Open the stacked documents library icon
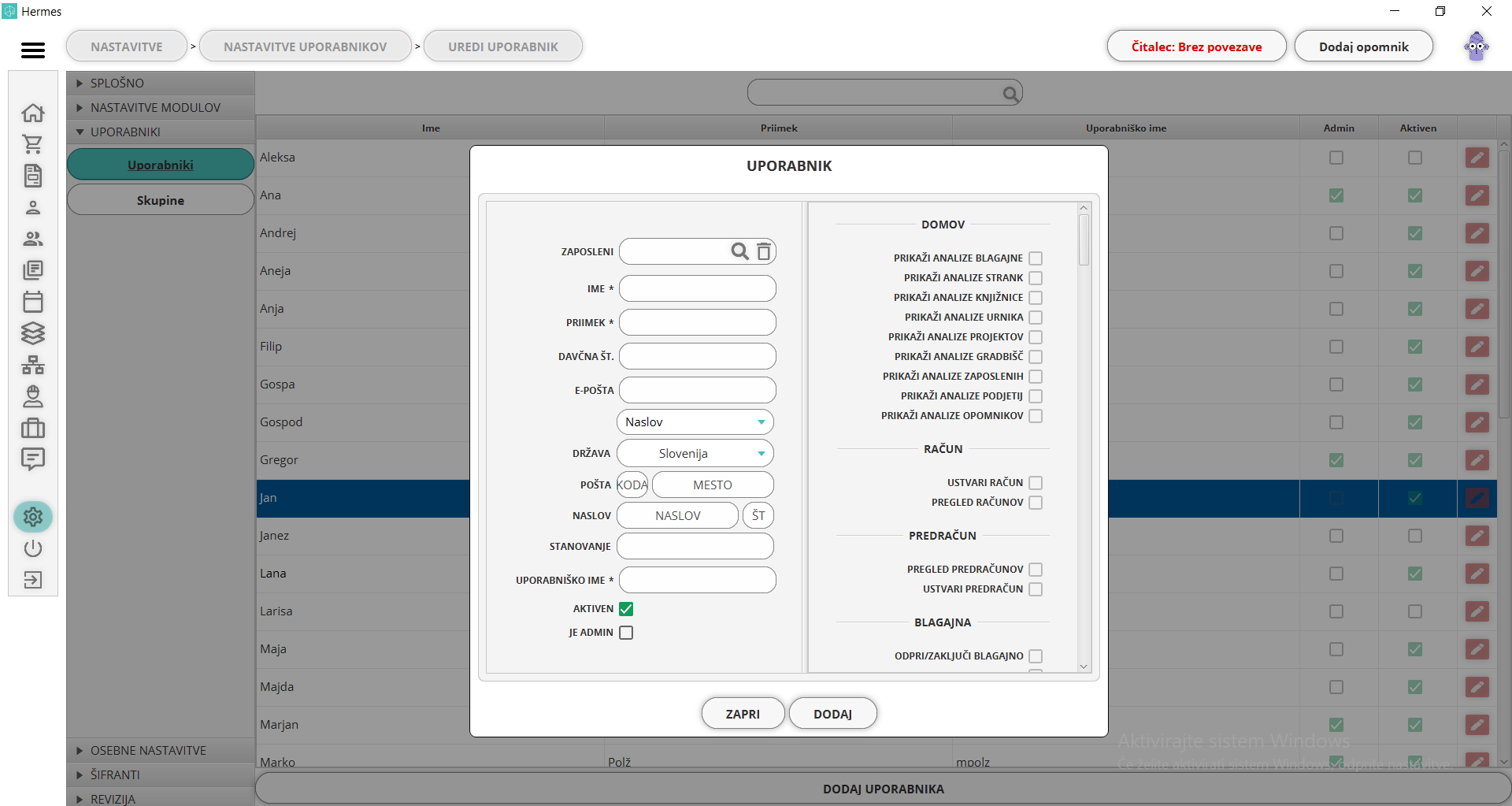Image resolution: width=1512 pixels, height=806 pixels. pyautogui.click(x=33, y=270)
